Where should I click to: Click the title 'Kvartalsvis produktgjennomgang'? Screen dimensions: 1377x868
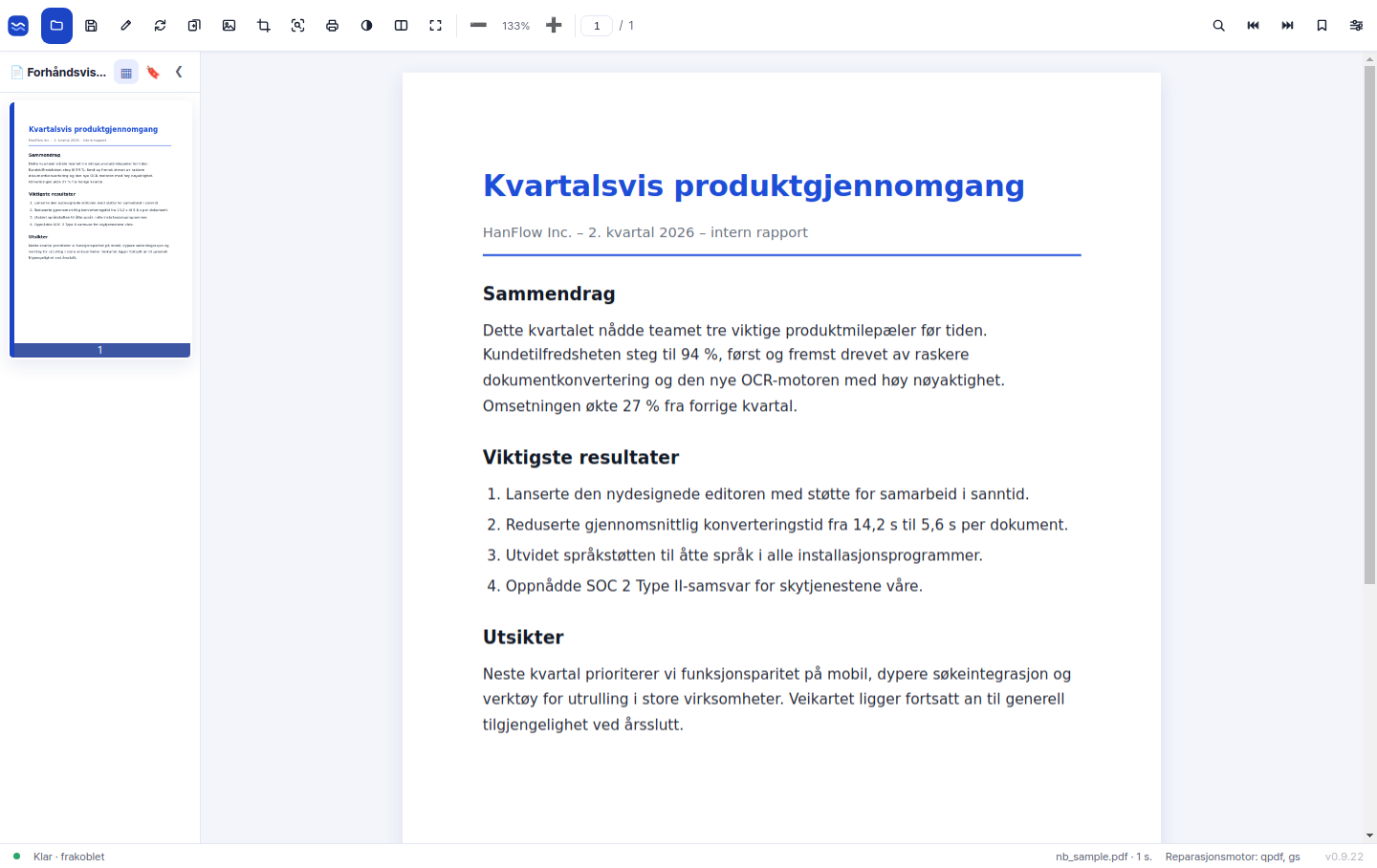coord(754,185)
